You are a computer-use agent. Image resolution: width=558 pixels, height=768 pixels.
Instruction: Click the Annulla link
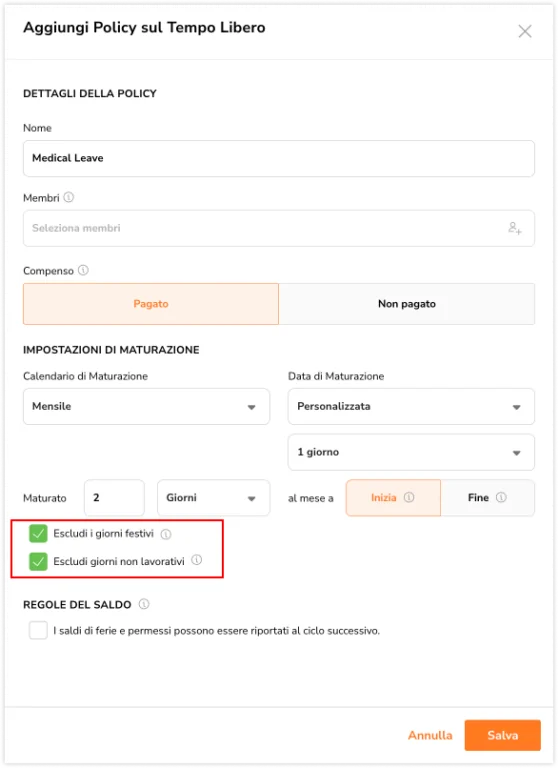pyautogui.click(x=430, y=735)
